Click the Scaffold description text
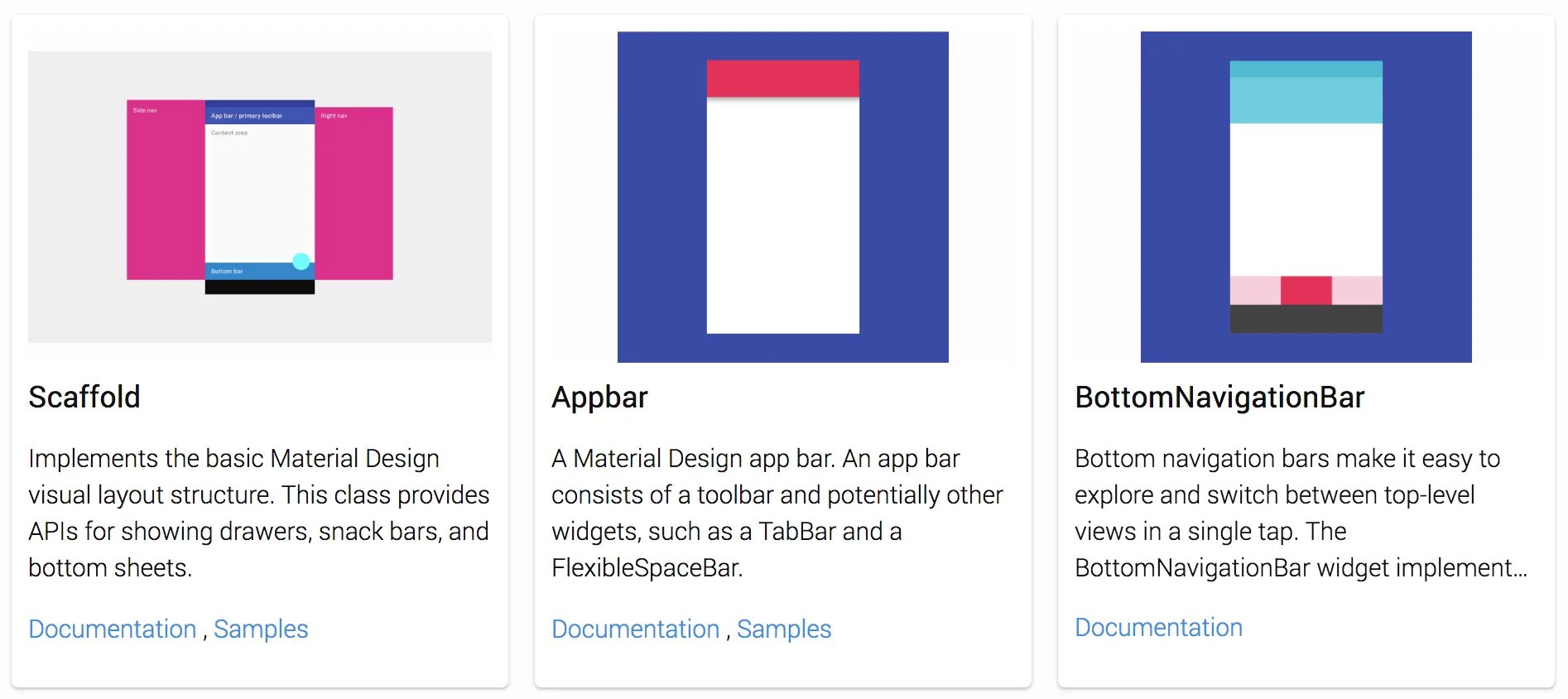 point(259,513)
